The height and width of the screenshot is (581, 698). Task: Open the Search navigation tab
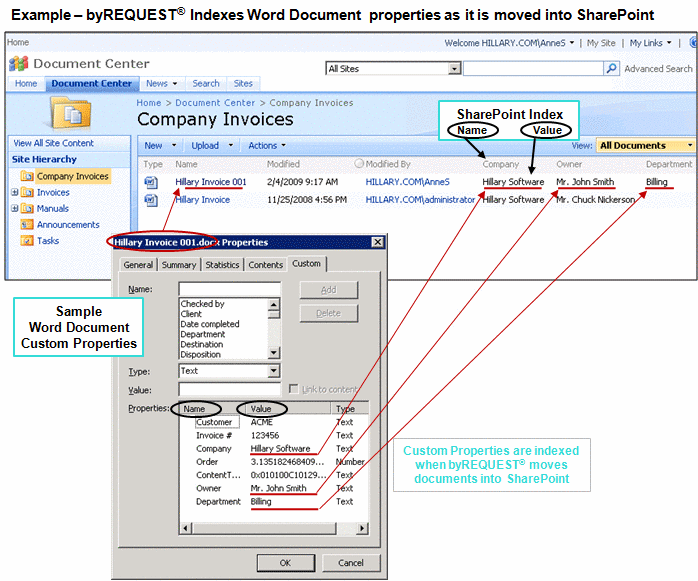click(x=206, y=83)
